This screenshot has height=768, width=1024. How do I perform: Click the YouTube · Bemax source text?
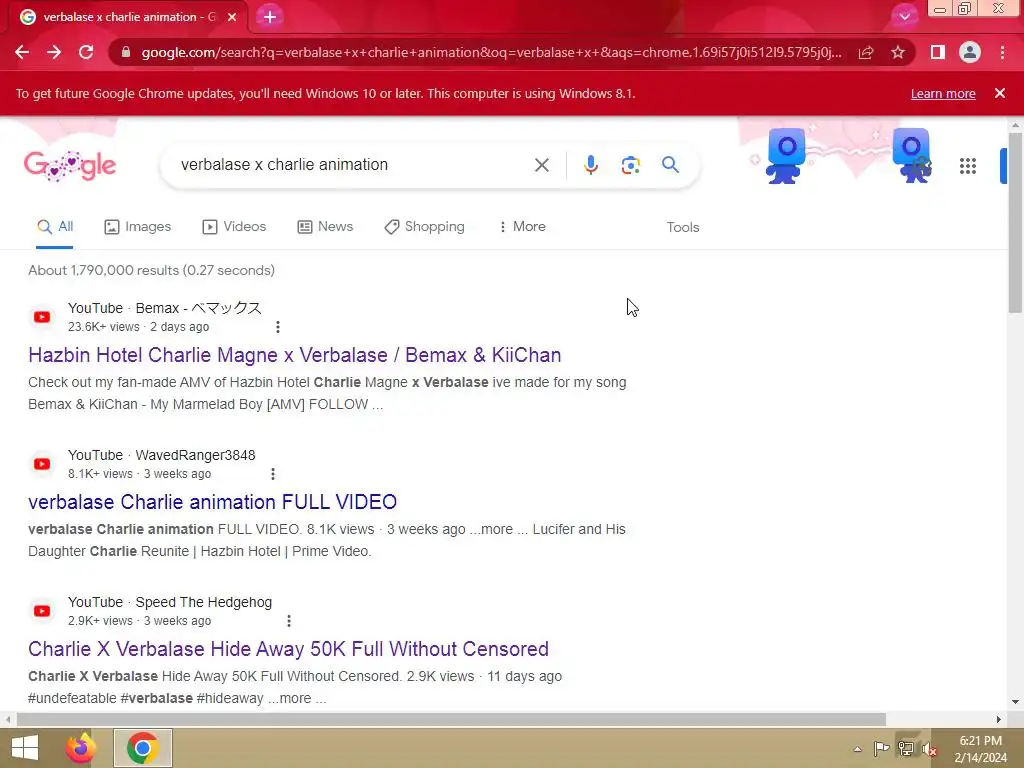165,308
